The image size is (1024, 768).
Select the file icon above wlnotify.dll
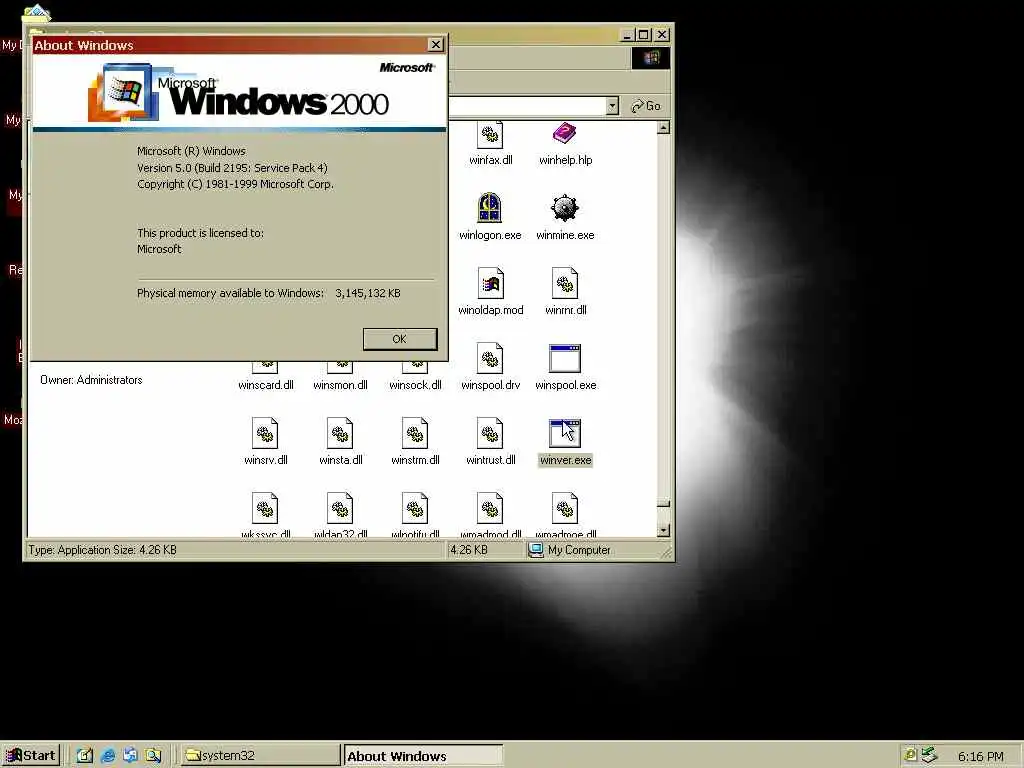[x=415, y=508]
